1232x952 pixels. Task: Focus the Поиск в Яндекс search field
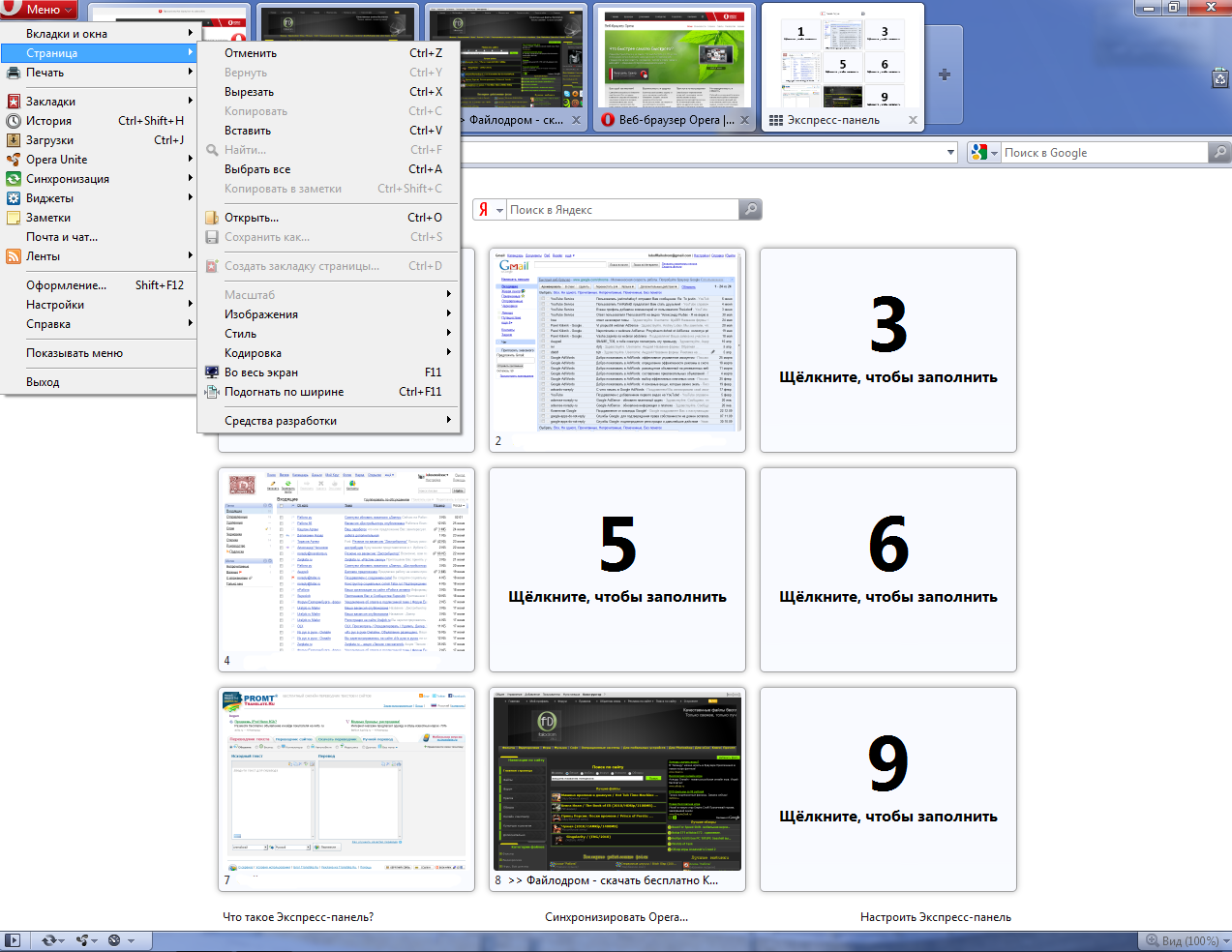pyautogui.click(x=622, y=210)
